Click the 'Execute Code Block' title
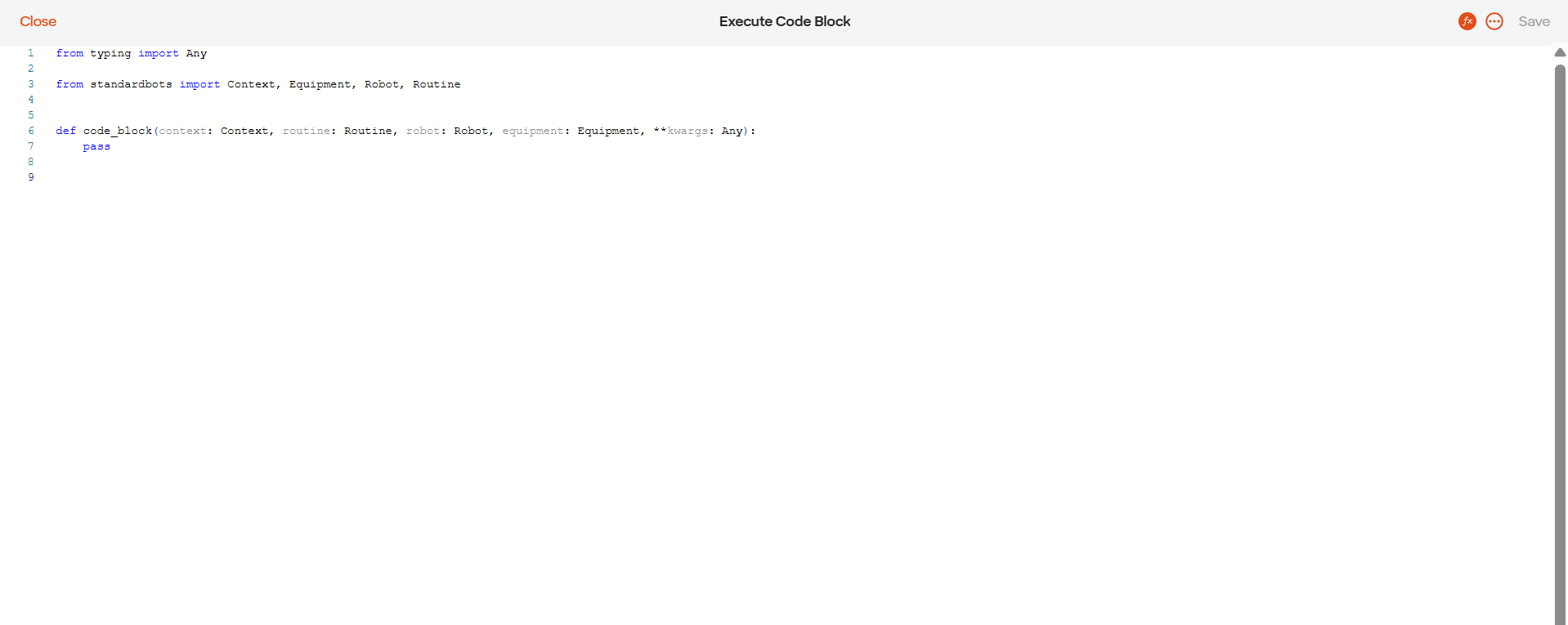Viewport: 1568px width, 625px height. point(785,21)
